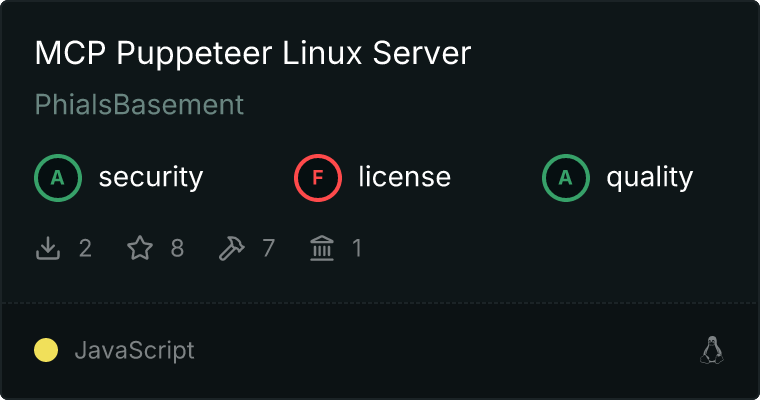Click the downloads tray icon
760x400 pixels.
click(48, 248)
